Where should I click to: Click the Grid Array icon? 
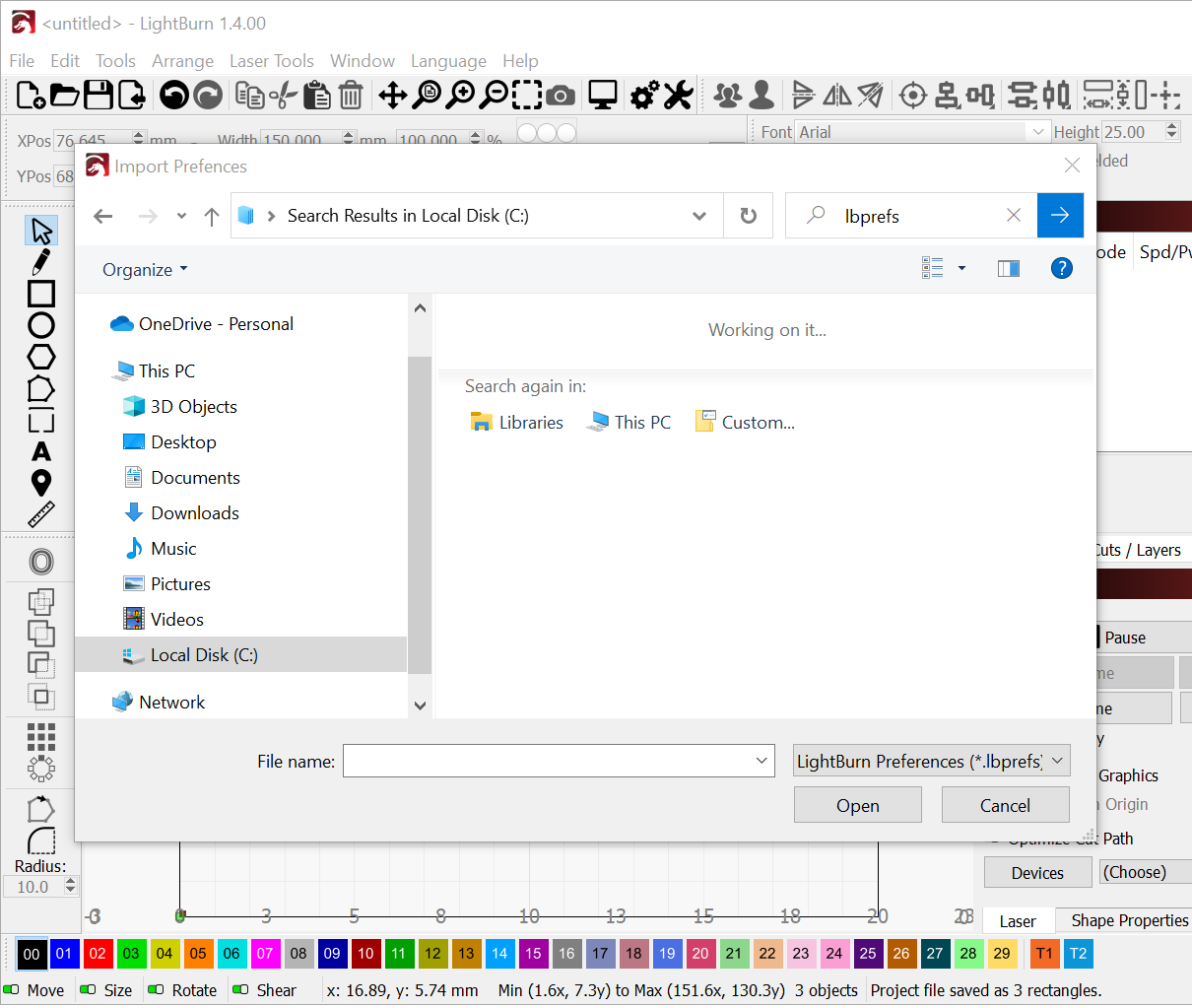coord(41,736)
